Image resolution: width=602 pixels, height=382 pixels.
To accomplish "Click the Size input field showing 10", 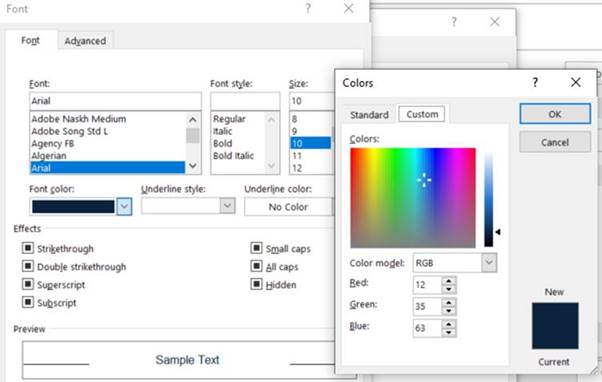I will tap(312, 101).
